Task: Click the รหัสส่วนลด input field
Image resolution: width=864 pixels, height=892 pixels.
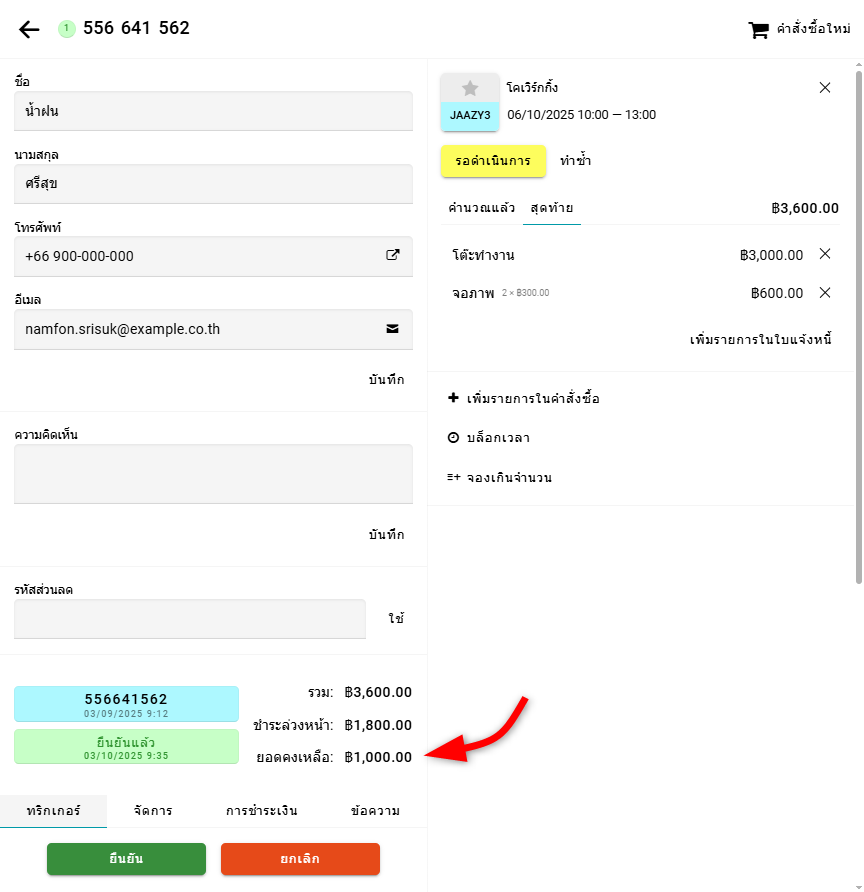Action: point(190,619)
